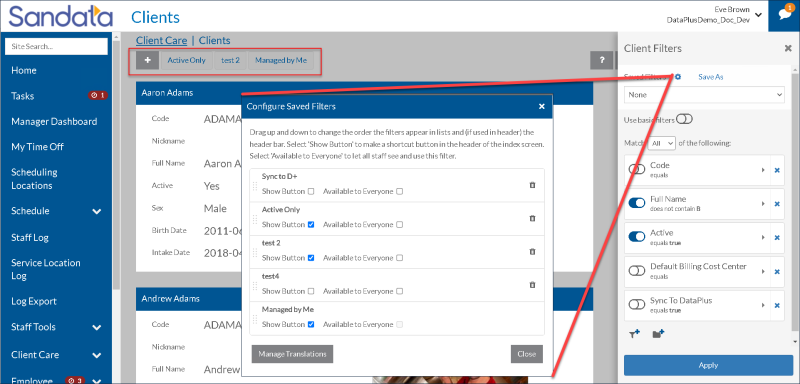The height and width of the screenshot is (384, 800).
Task: Click the Sandata logo
Action: click(x=61, y=16)
